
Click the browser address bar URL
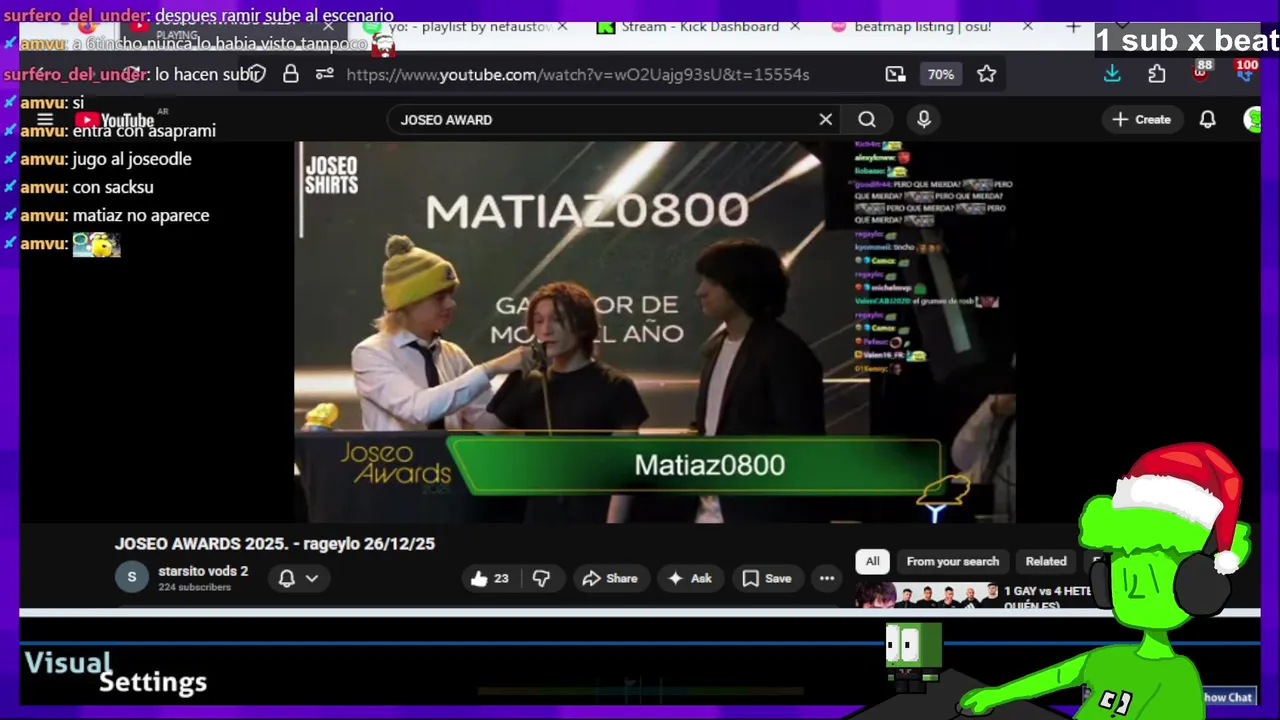coord(578,74)
